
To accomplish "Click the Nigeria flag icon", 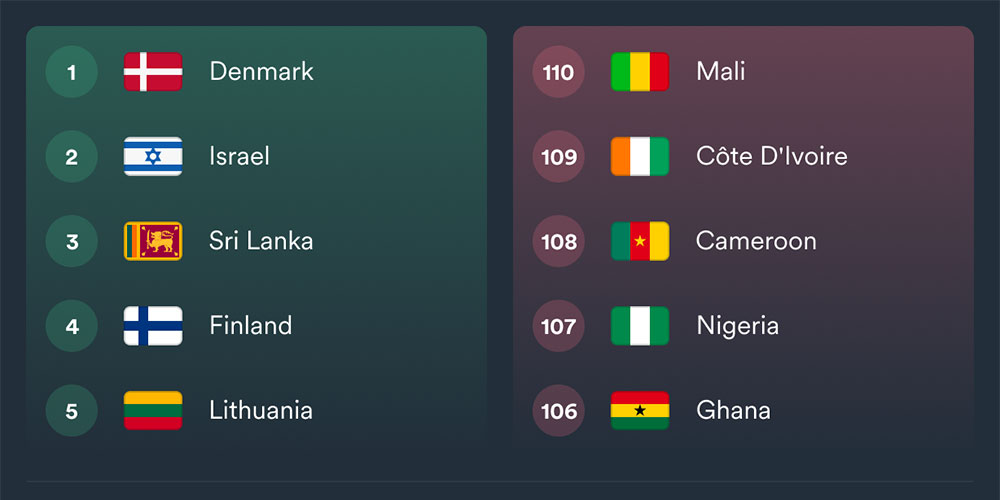I will pyautogui.click(x=640, y=326).
